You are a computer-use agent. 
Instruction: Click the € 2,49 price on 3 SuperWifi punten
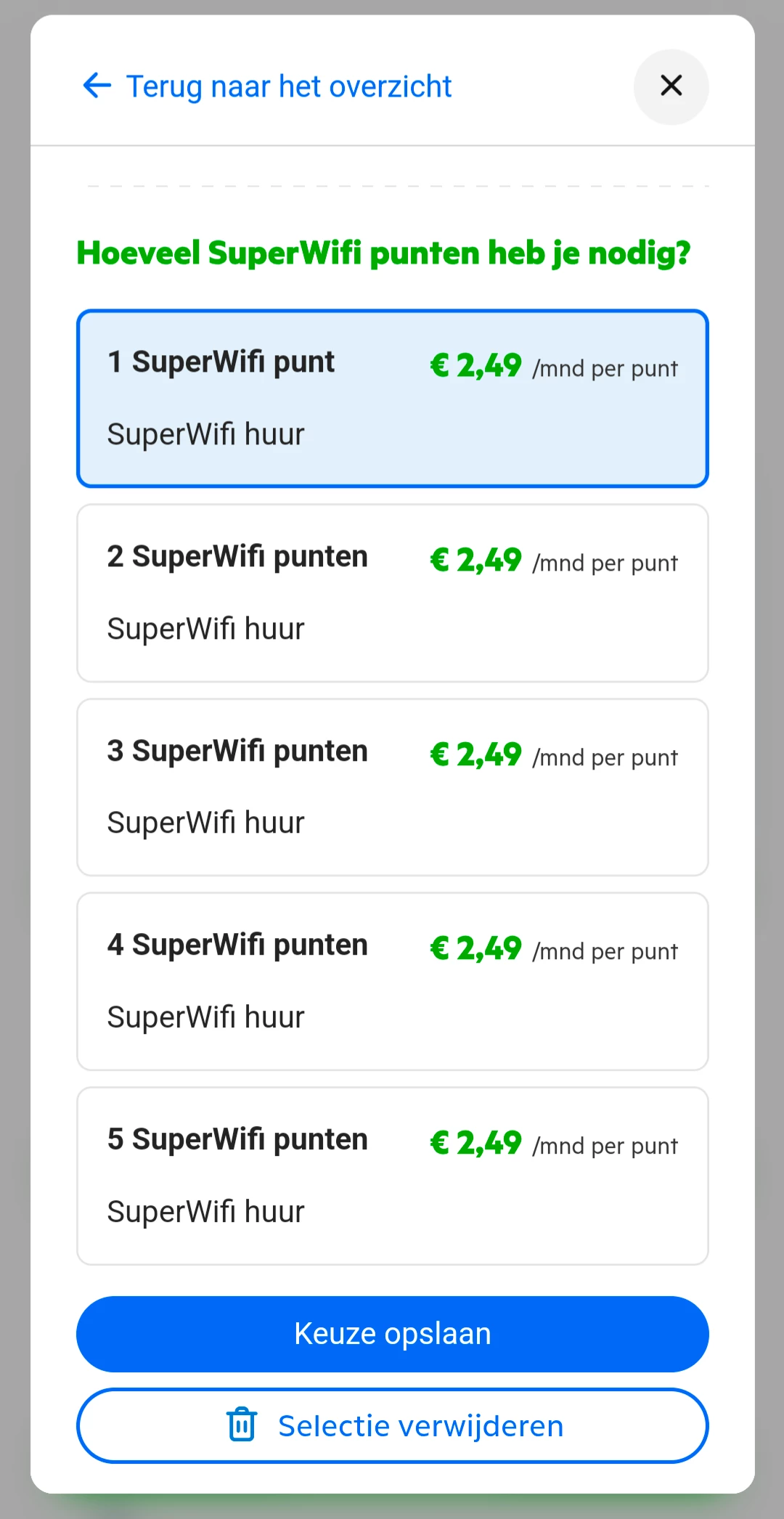click(x=476, y=754)
